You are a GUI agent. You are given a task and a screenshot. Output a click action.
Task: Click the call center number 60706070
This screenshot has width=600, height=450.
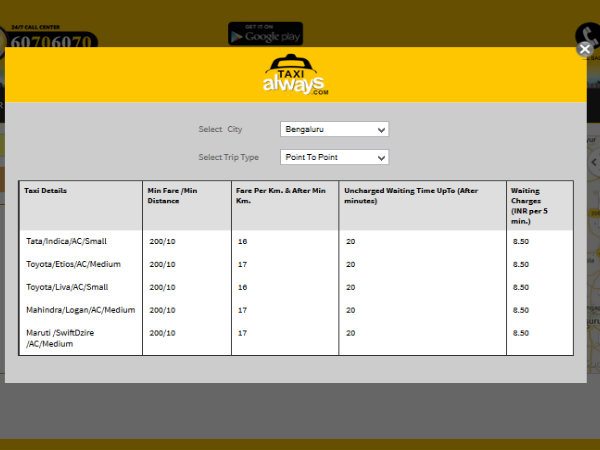point(51,41)
